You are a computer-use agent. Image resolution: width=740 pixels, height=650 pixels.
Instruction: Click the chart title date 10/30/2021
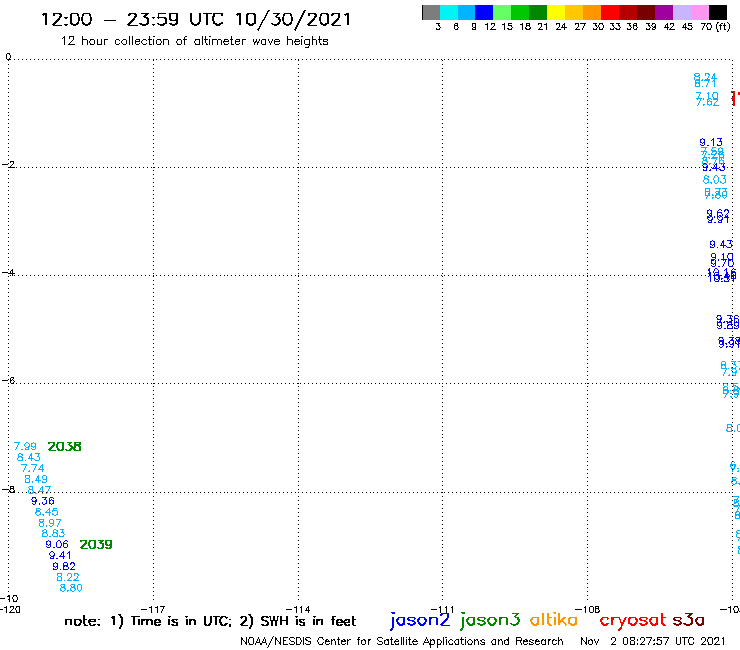coord(293,19)
